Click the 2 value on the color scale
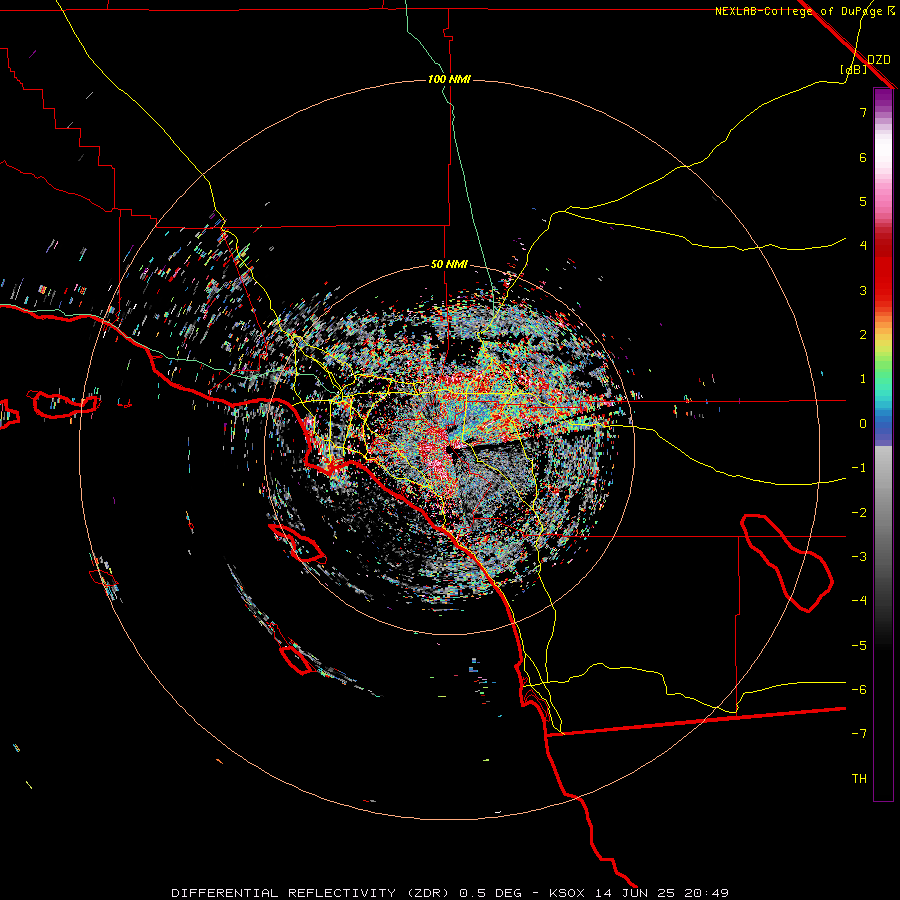The width and height of the screenshot is (900, 900). pyautogui.click(x=863, y=335)
